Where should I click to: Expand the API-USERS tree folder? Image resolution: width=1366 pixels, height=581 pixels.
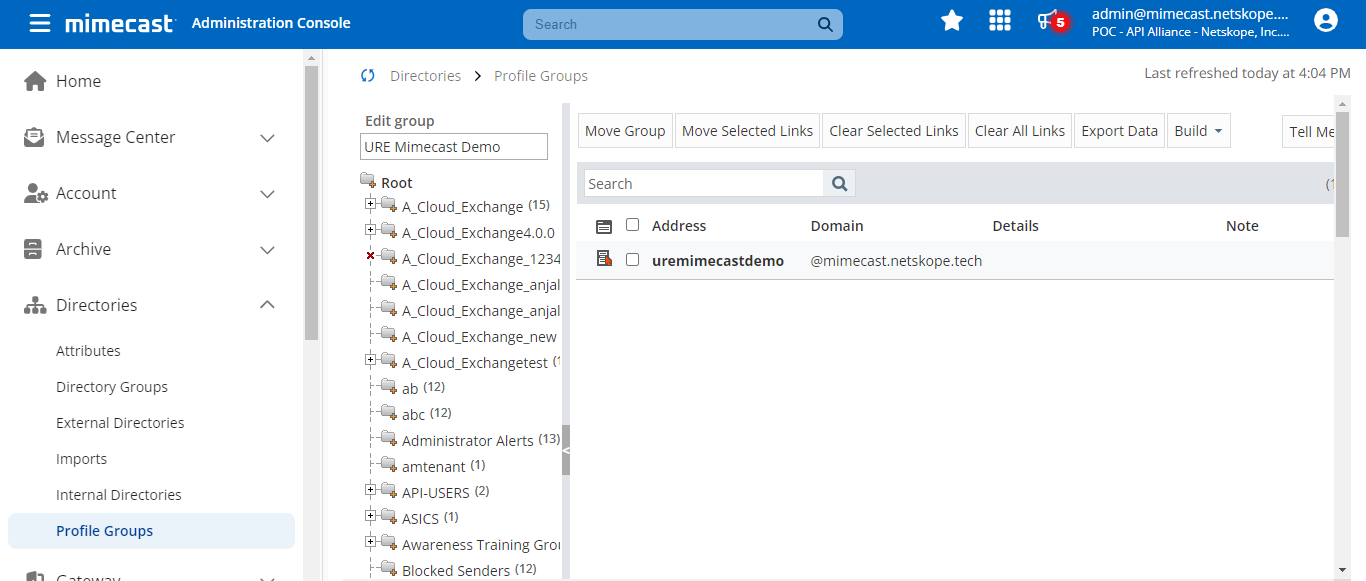(x=371, y=490)
